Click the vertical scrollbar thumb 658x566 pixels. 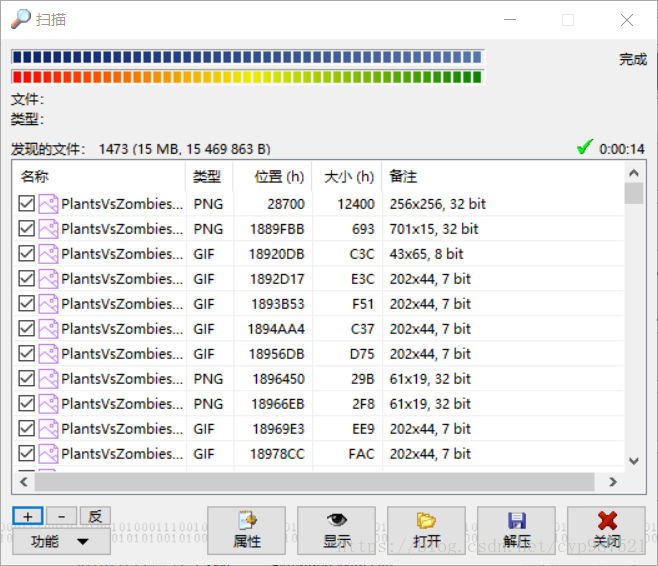(x=634, y=193)
